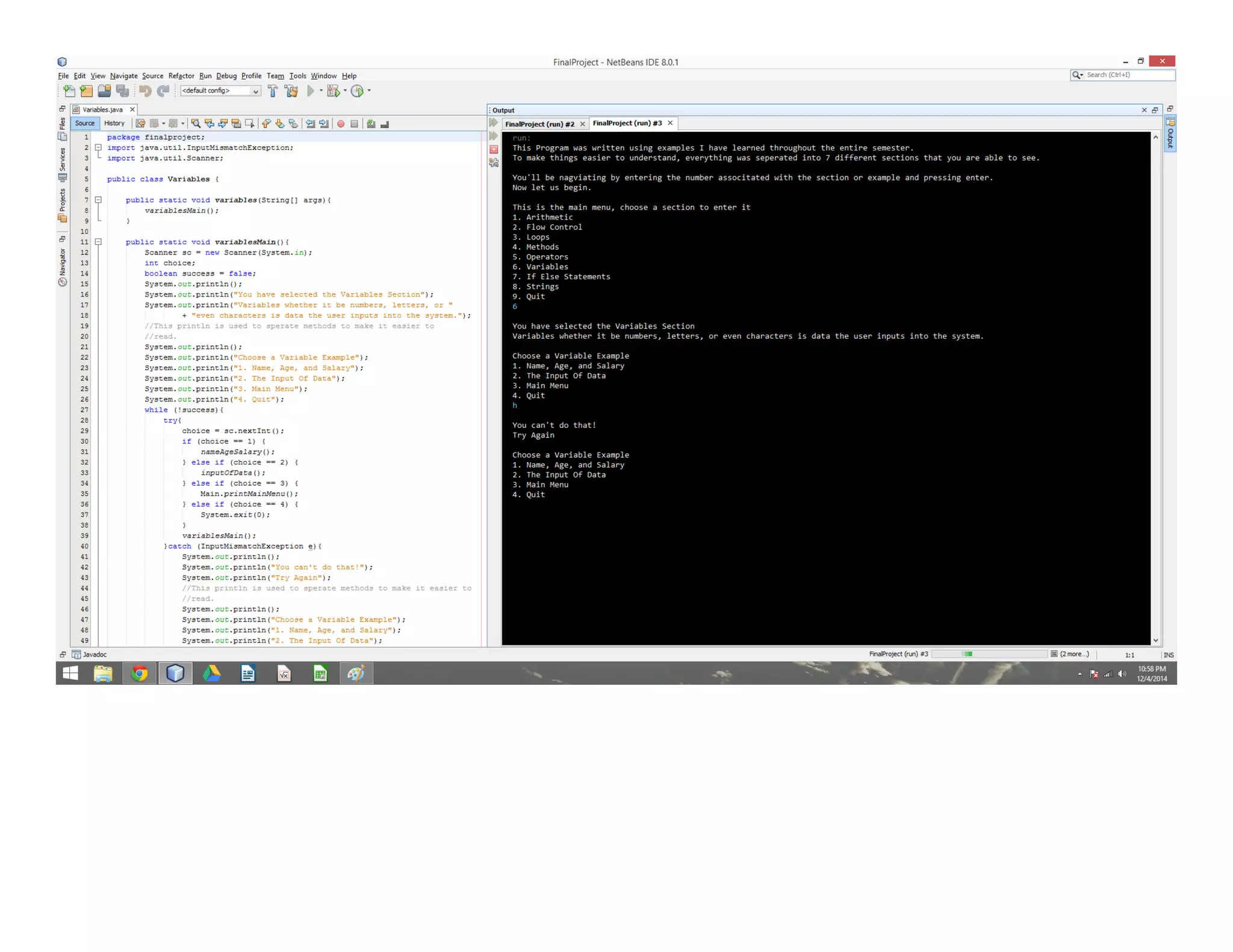This screenshot has height=952, width=1233.
Task: Switch to FinalProject (run) #2 tab
Action: pyautogui.click(x=539, y=124)
